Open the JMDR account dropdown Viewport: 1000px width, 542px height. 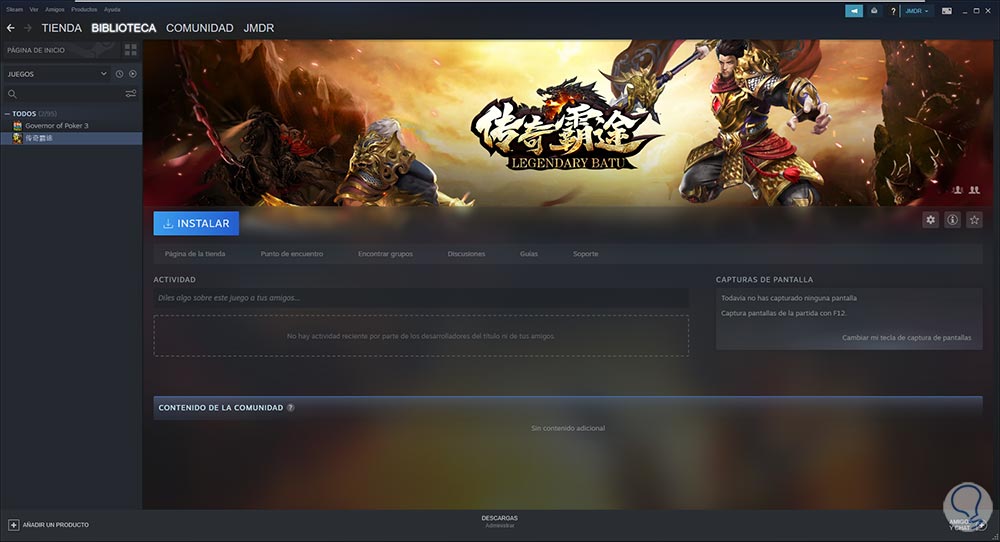coord(916,11)
